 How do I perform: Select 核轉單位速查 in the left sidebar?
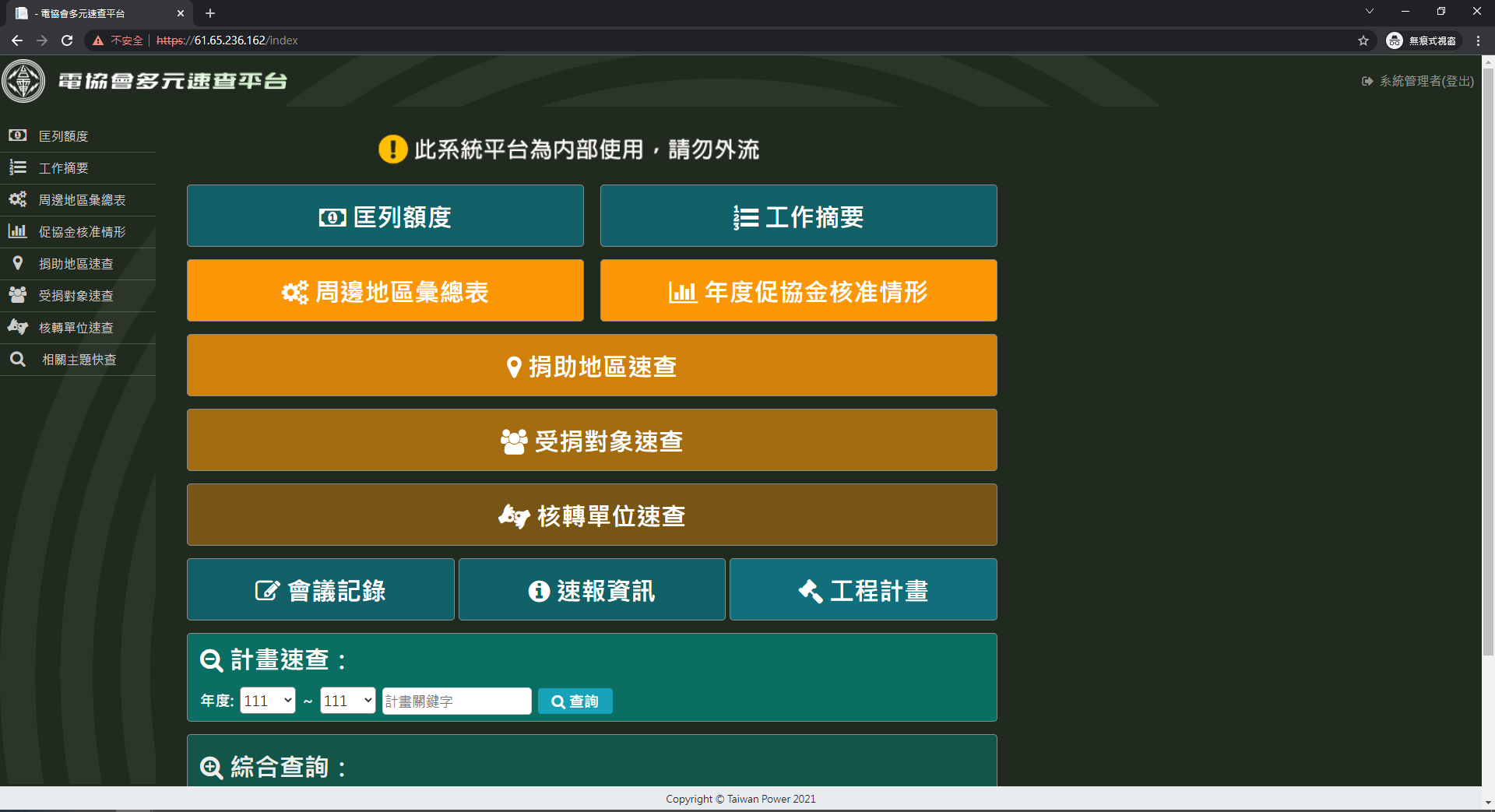(x=78, y=328)
